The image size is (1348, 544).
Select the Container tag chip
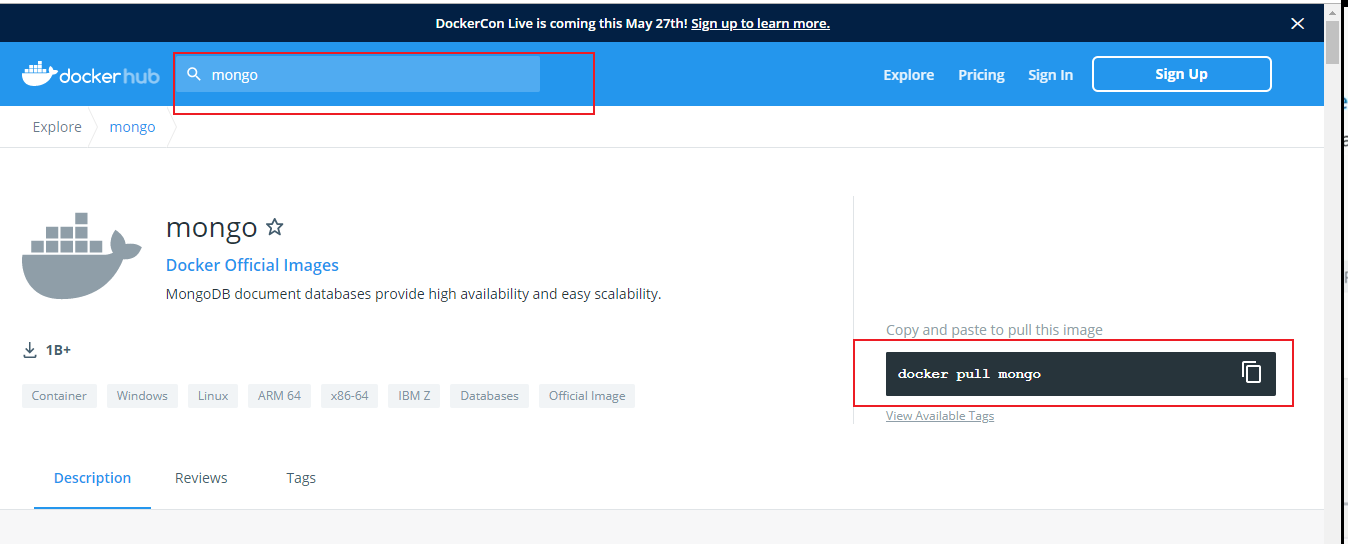coord(59,396)
